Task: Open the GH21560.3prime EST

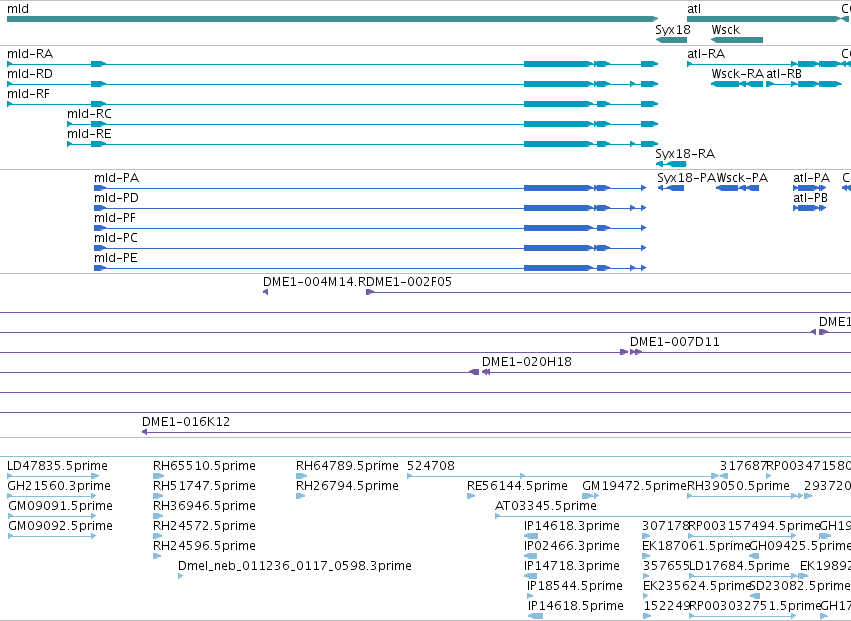Action: pos(52,496)
